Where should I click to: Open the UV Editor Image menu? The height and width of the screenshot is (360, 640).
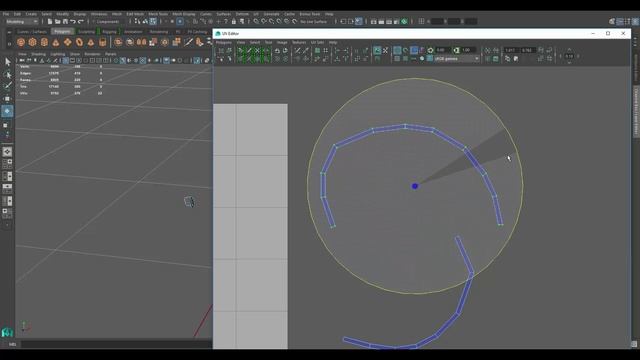[x=282, y=42]
